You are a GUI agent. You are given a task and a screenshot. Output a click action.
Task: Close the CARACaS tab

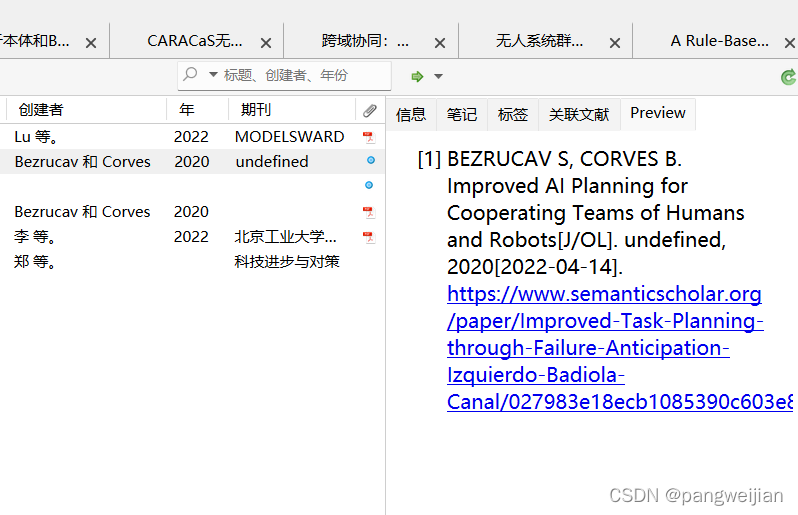[x=266, y=43]
